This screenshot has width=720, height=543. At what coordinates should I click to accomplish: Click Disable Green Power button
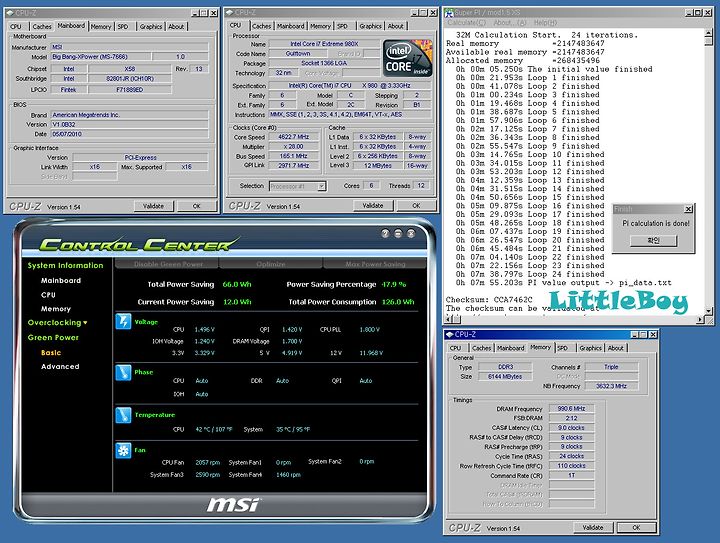168,264
